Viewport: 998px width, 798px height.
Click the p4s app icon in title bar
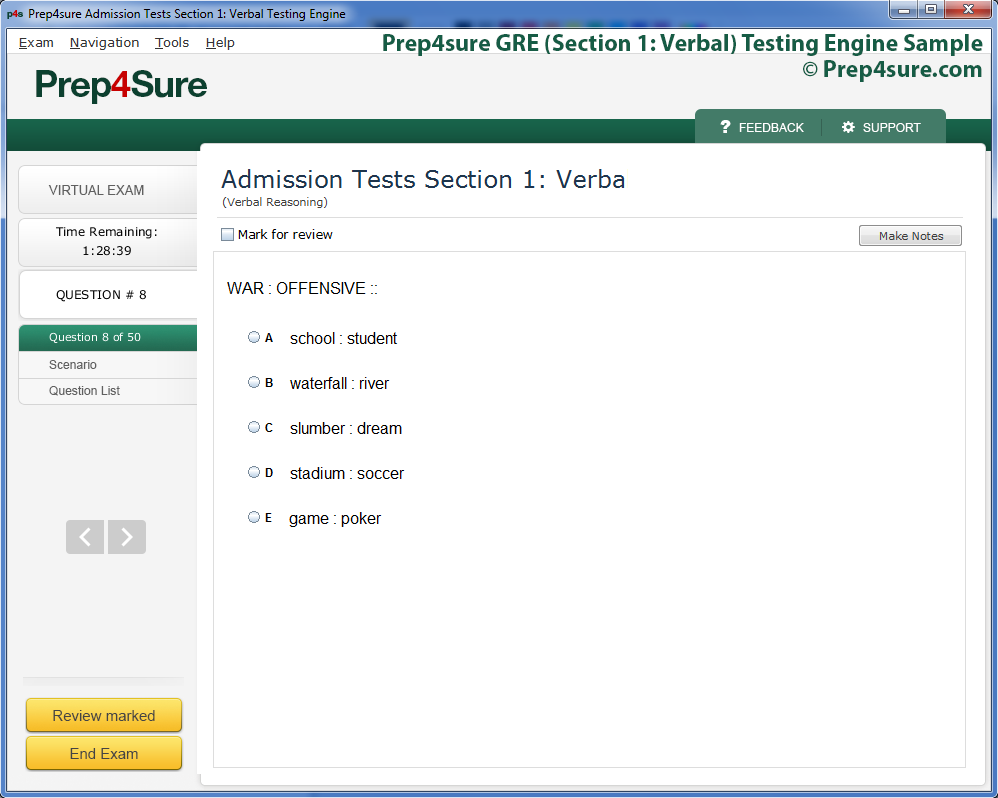coord(15,13)
